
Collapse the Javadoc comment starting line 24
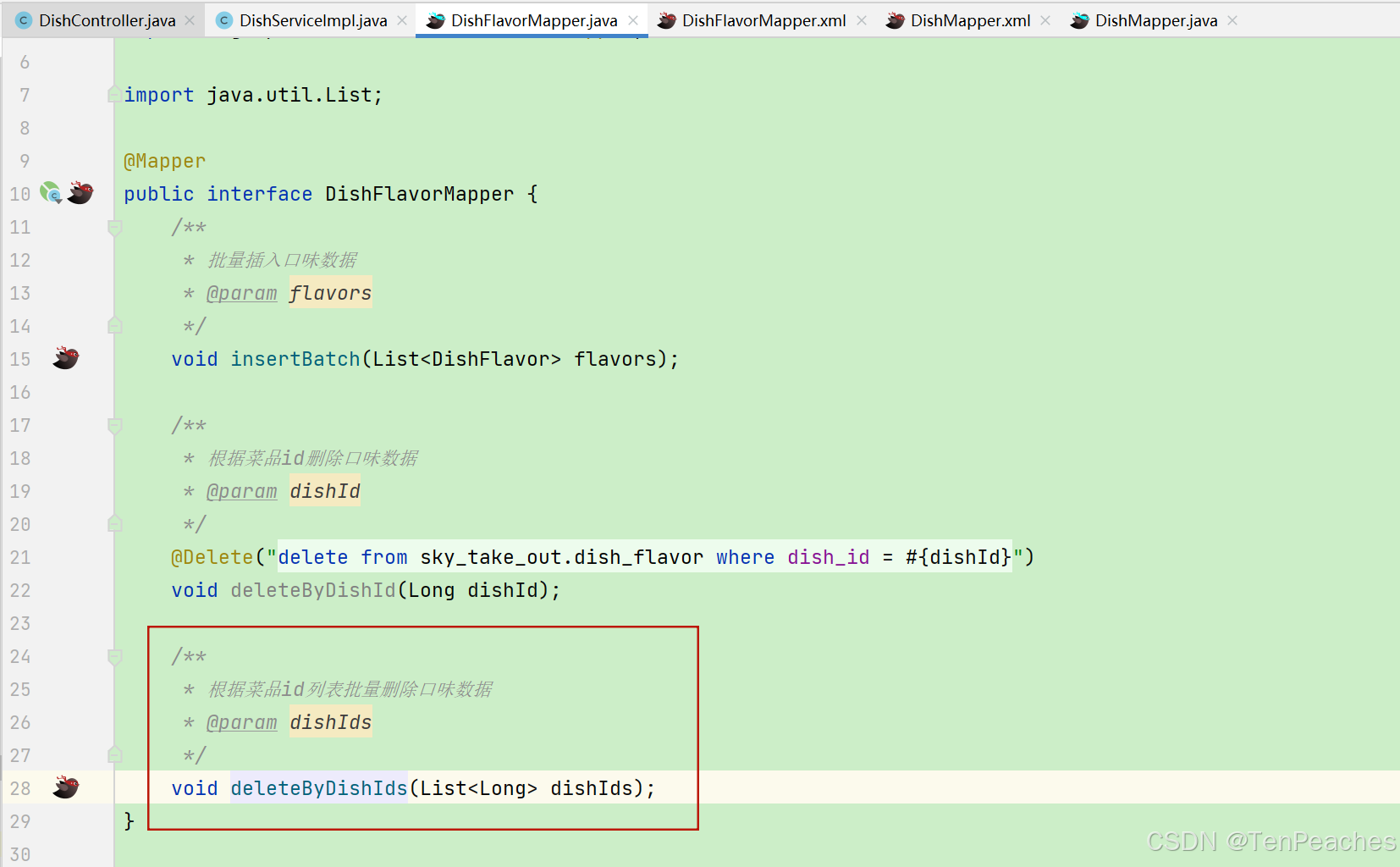114,656
